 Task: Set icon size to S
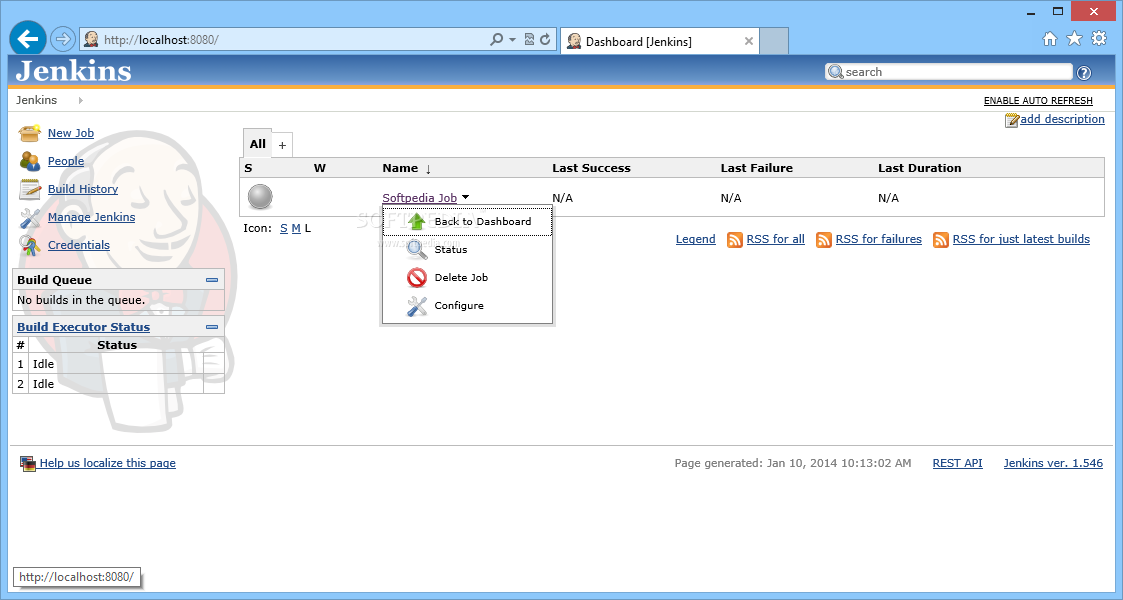click(x=284, y=228)
